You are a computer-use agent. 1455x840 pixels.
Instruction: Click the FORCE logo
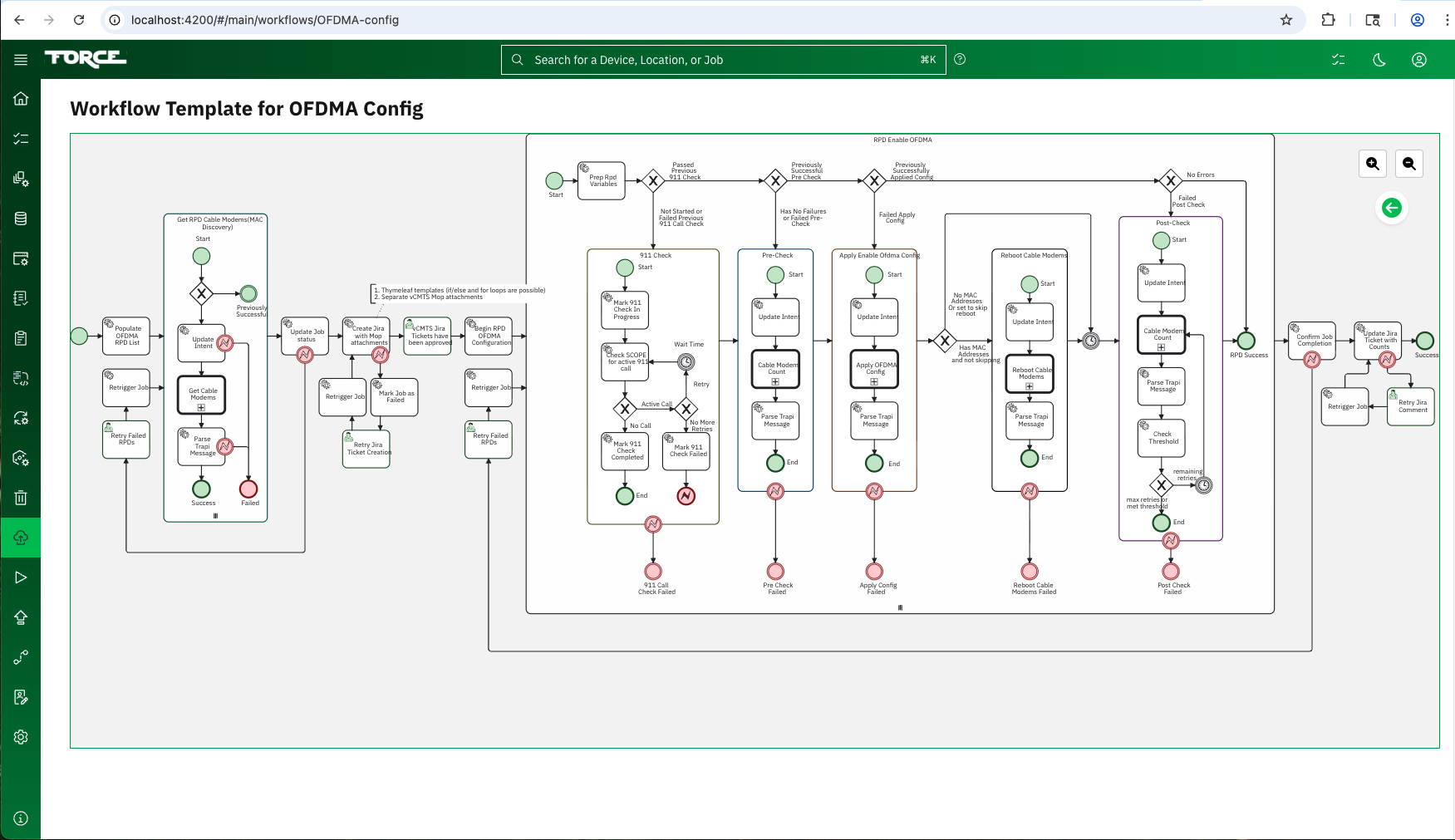pos(86,59)
